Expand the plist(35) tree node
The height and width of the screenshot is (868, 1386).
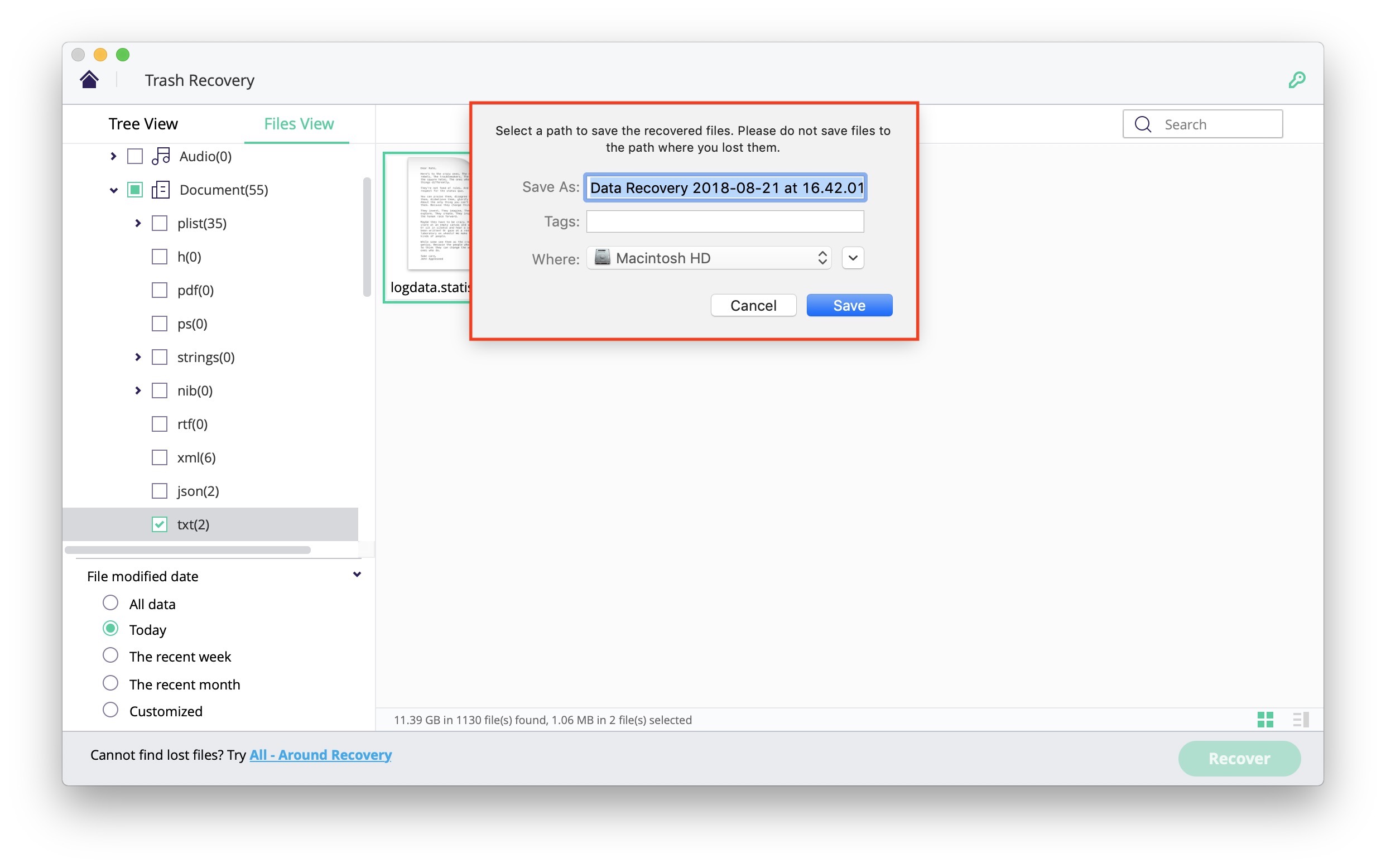pyautogui.click(x=138, y=223)
